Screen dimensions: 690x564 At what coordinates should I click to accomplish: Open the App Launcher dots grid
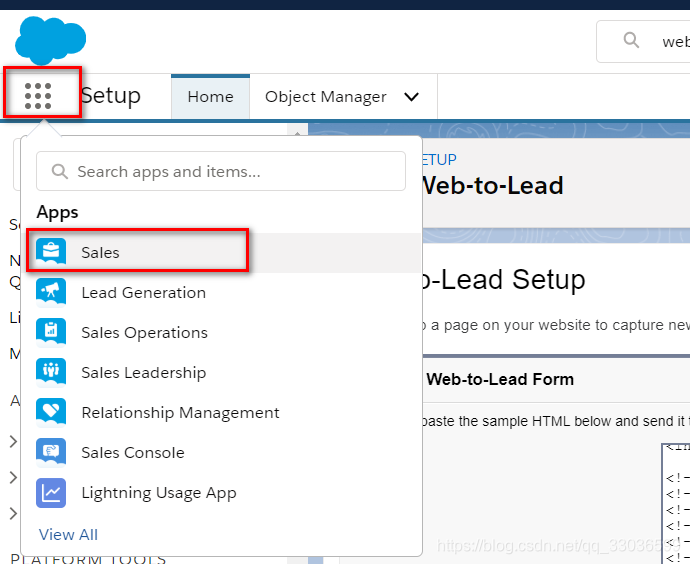pyautogui.click(x=38, y=95)
